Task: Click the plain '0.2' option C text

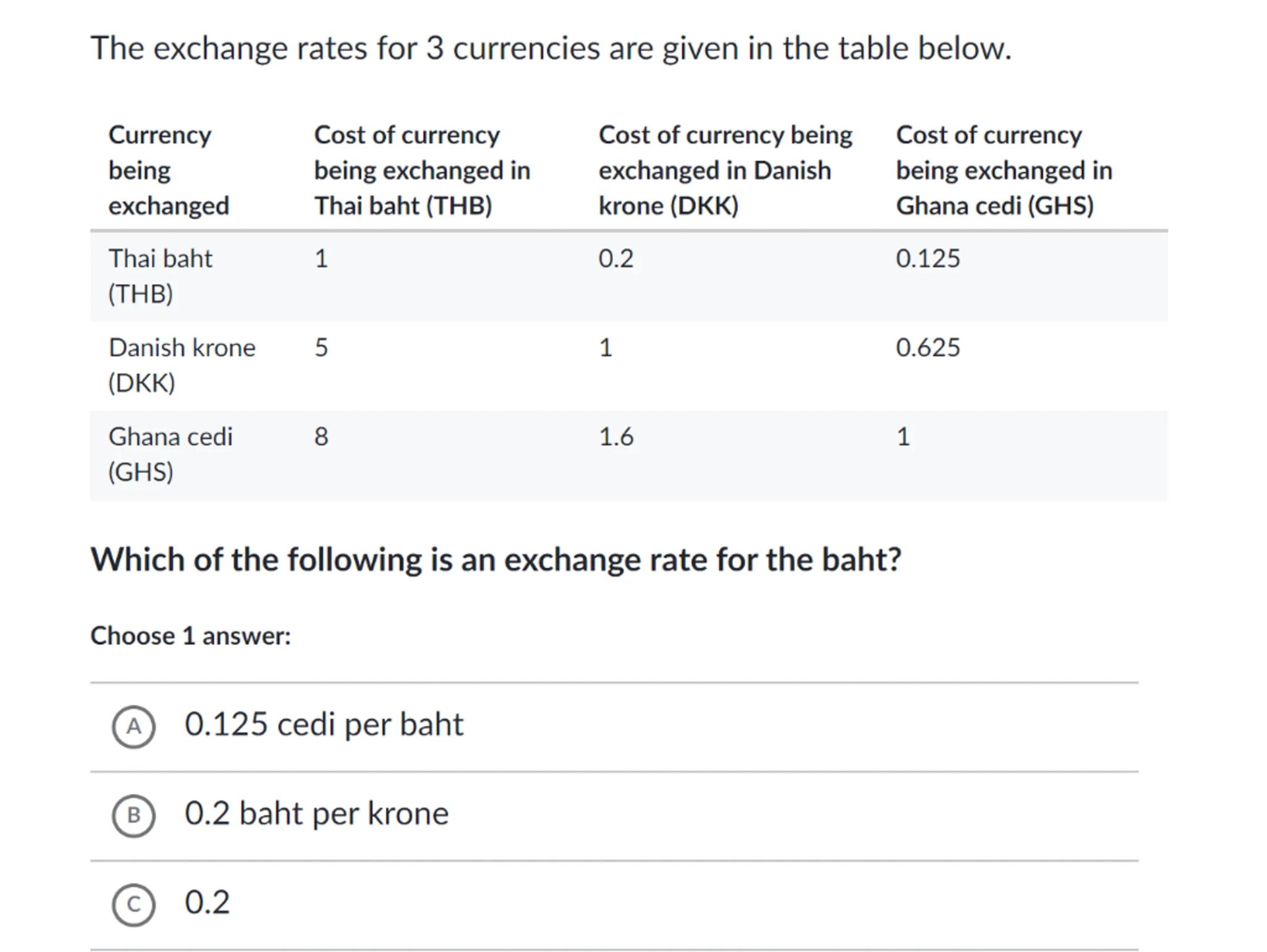Action: (207, 903)
